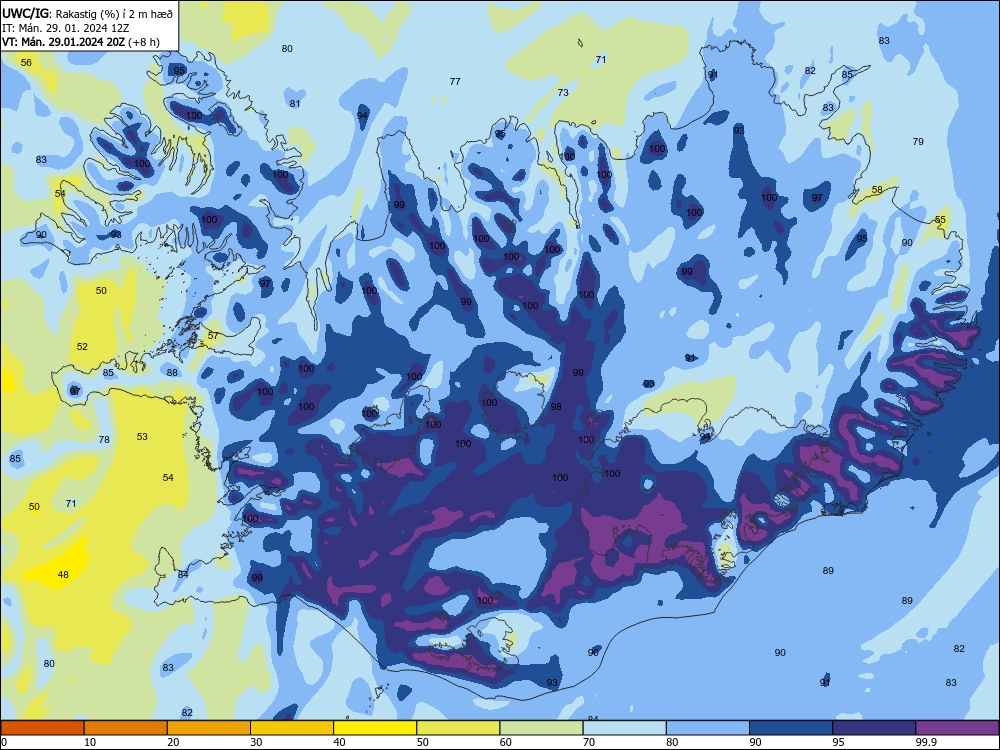The height and width of the screenshot is (750, 1000).
Task: Click legend tick label '60'
Action: pyautogui.click(x=506, y=742)
